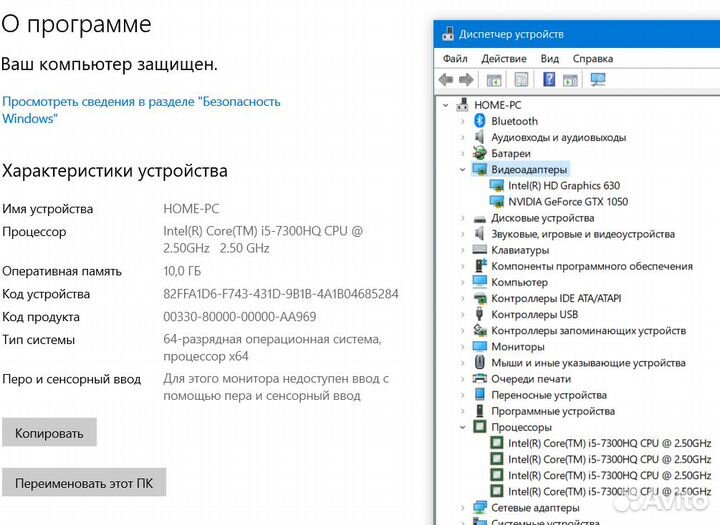Click the Сетевые адаптеры network icon
This screenshot has width=720, height=525.
click(479, 507)
